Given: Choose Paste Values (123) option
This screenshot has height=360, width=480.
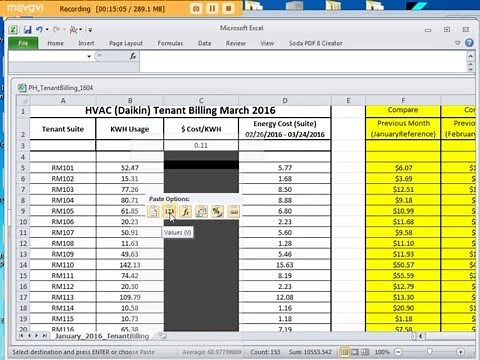Looking at the screenshot, I should click(169, 211).
